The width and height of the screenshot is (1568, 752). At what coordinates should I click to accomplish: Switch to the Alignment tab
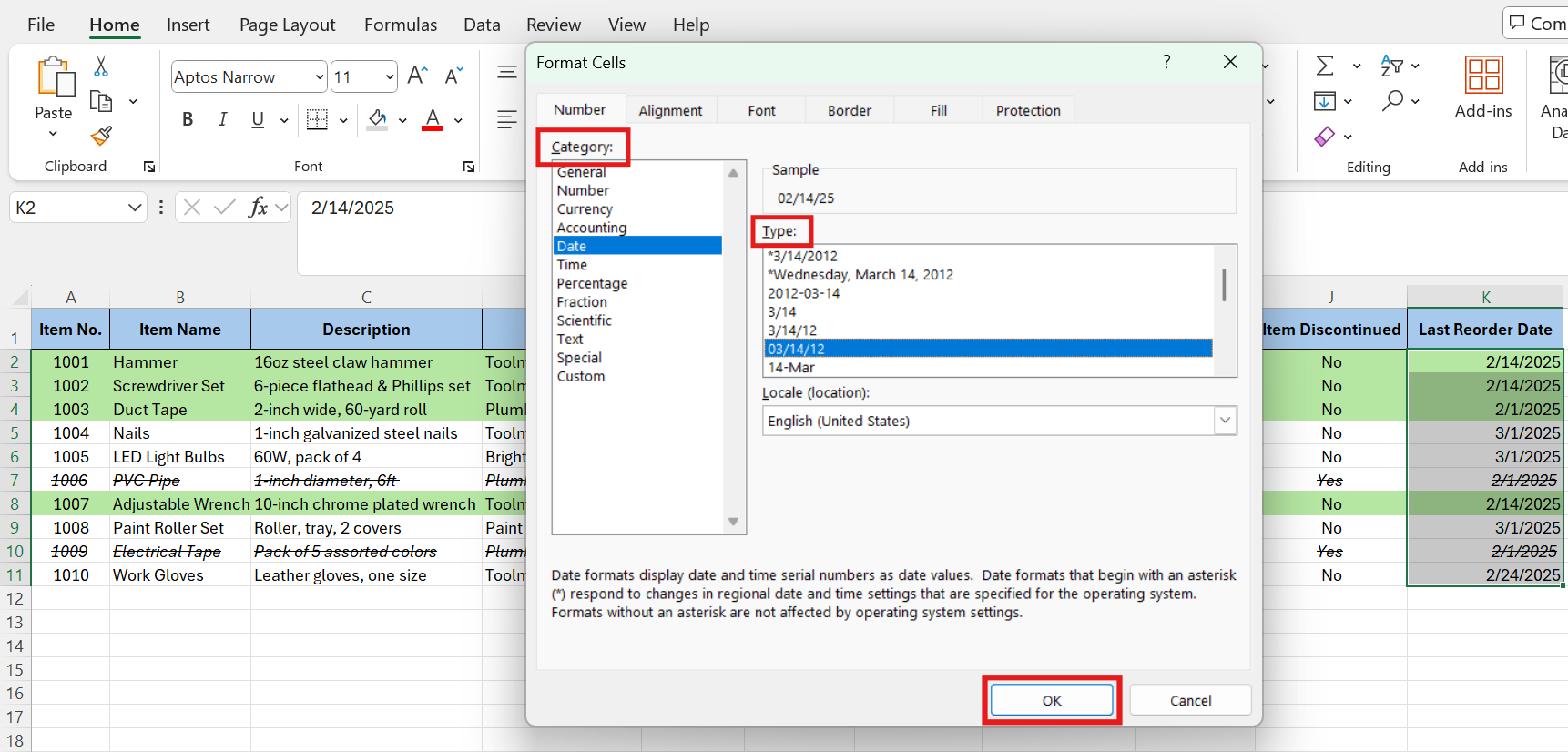click(x=670, y=110)
